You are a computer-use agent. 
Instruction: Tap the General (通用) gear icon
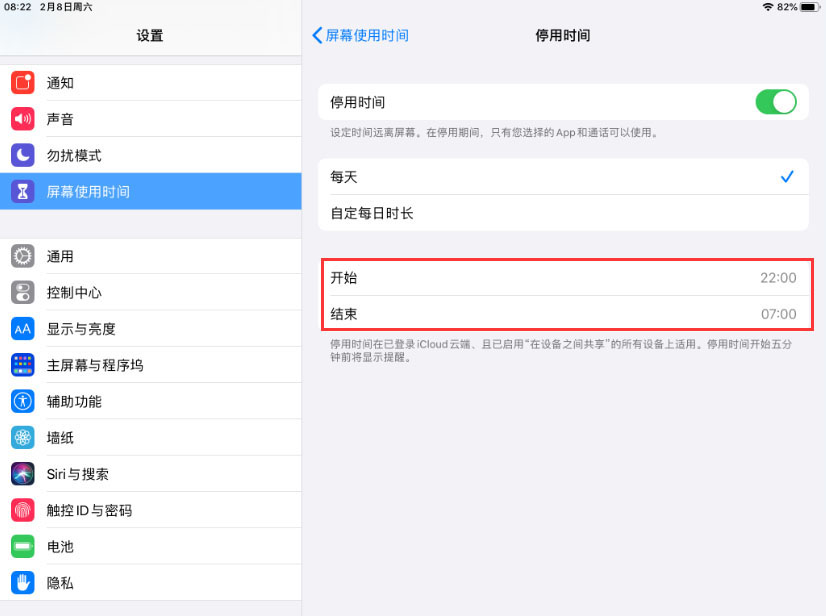pos(23,256)
